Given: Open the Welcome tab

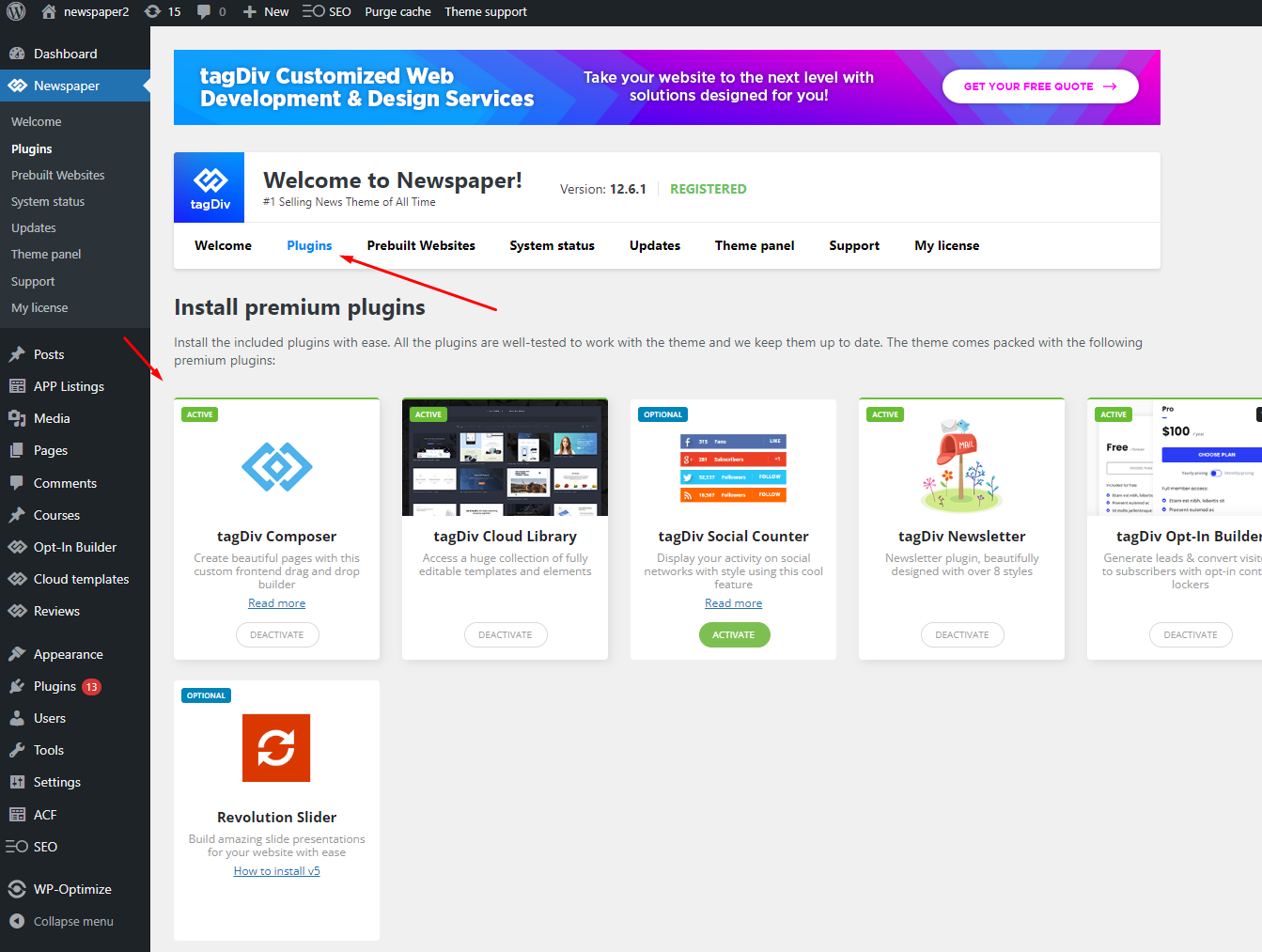Looking at the screenshot, I should (224, 245).
